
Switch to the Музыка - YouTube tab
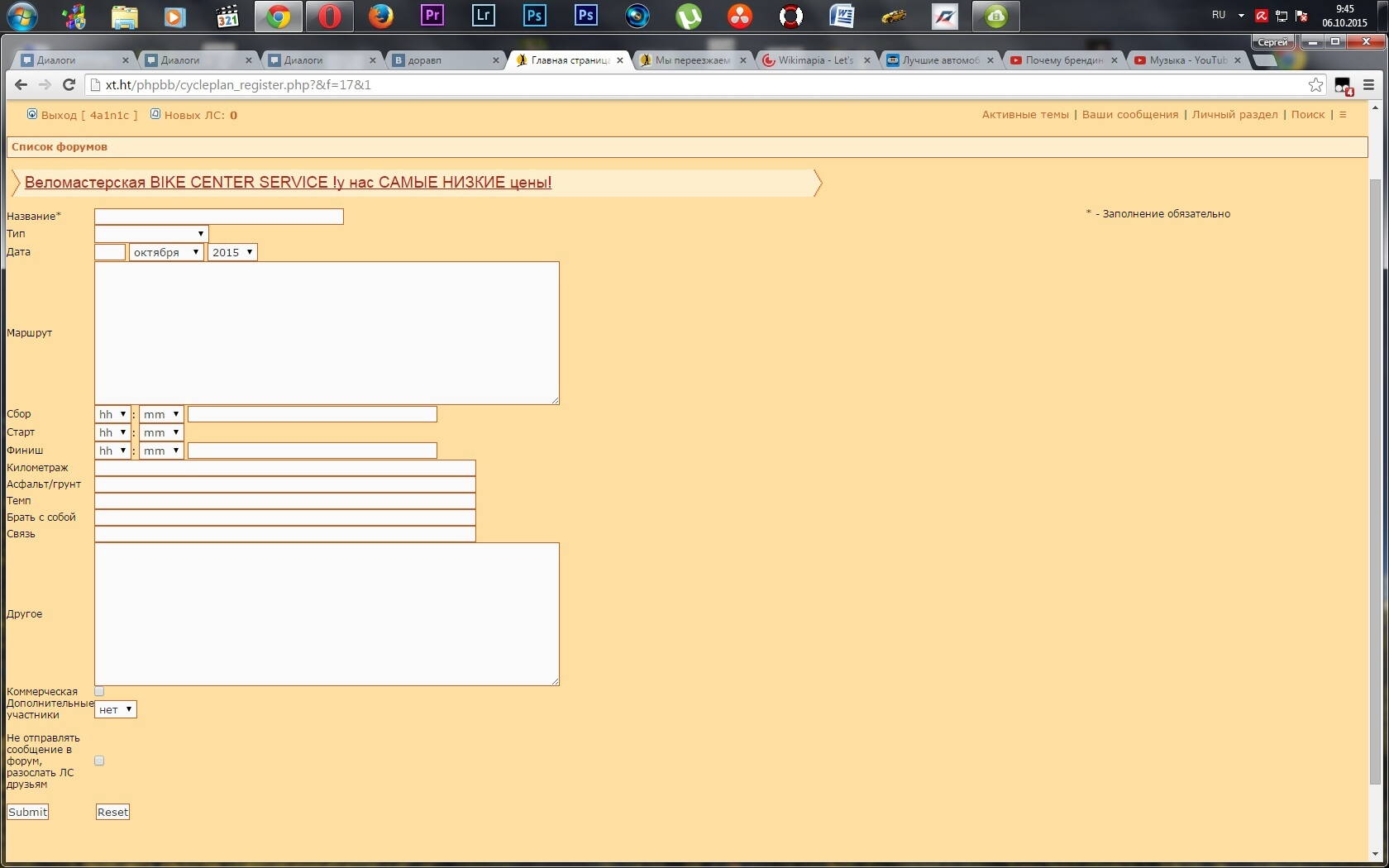[x=1186, y=60]
